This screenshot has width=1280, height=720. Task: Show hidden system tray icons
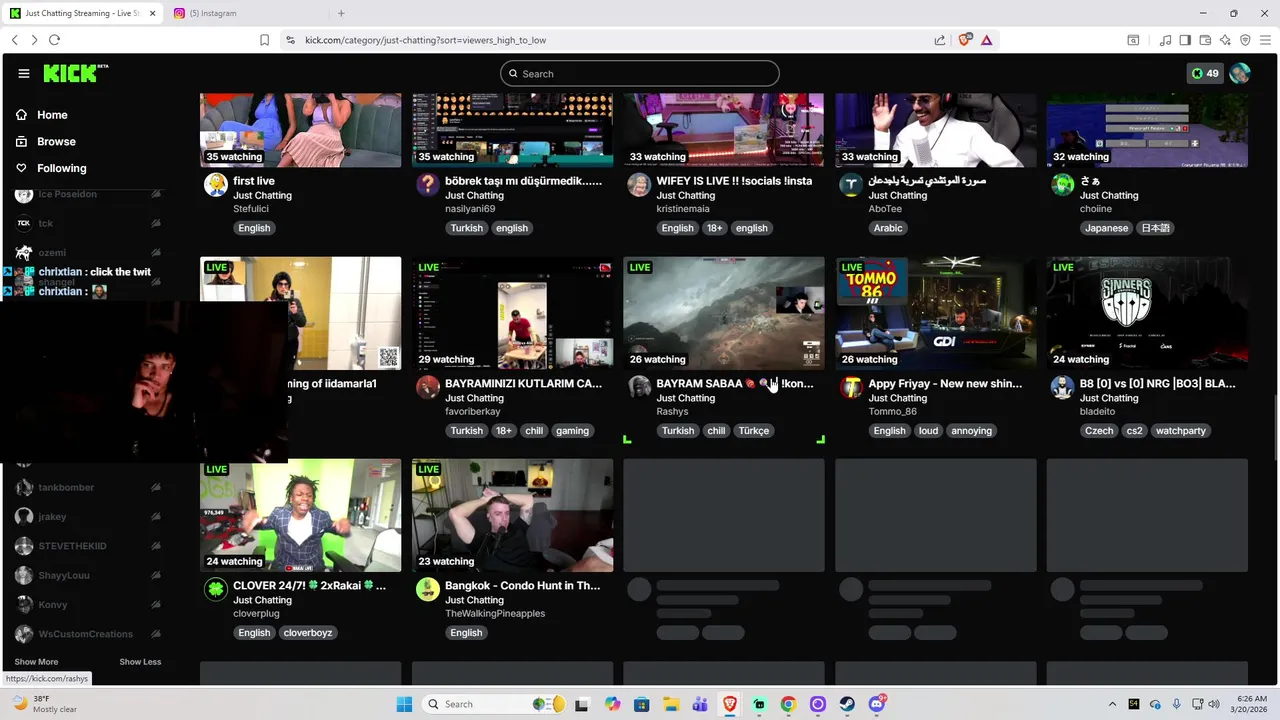click(1112, 704)
